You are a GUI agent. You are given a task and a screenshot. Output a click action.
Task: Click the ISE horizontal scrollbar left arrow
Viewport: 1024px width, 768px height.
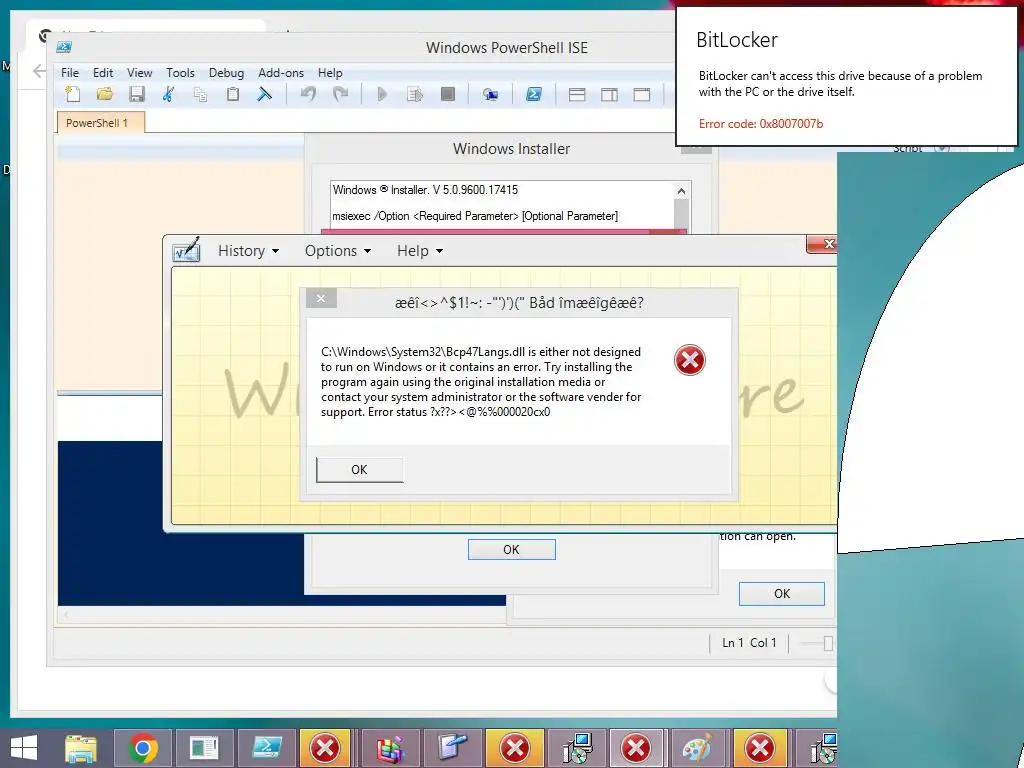(x=66, y=615)
